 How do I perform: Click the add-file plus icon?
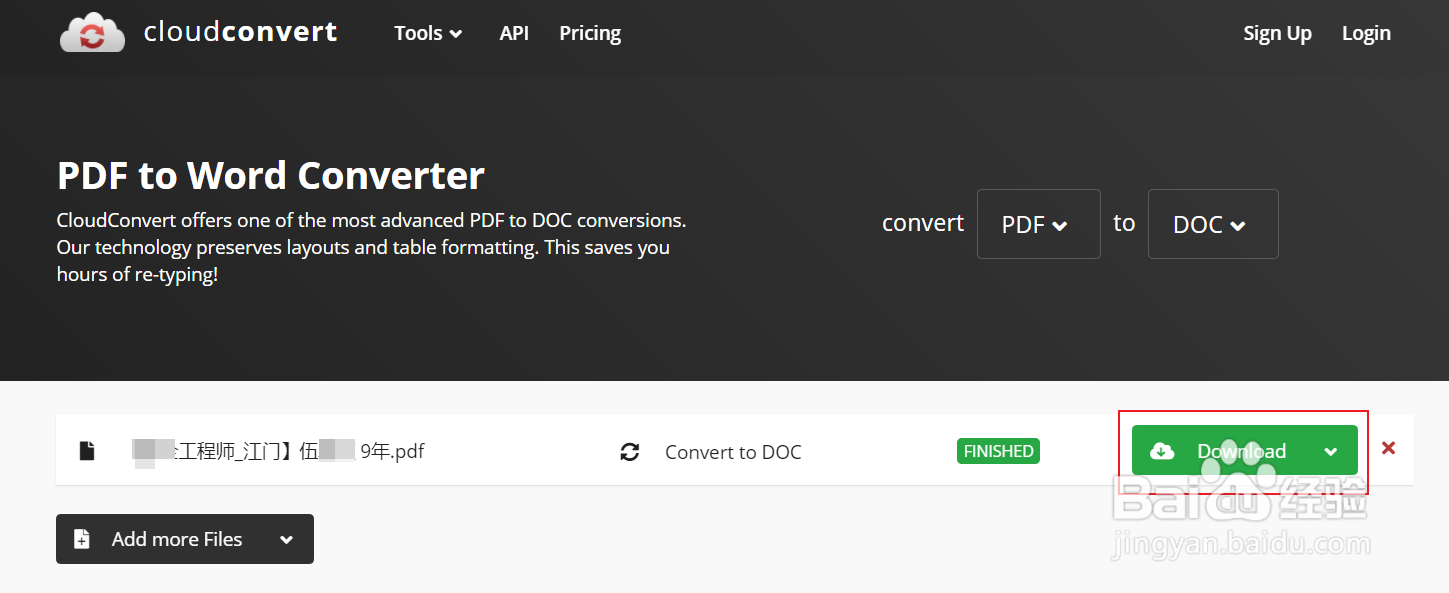pos(82,539)
